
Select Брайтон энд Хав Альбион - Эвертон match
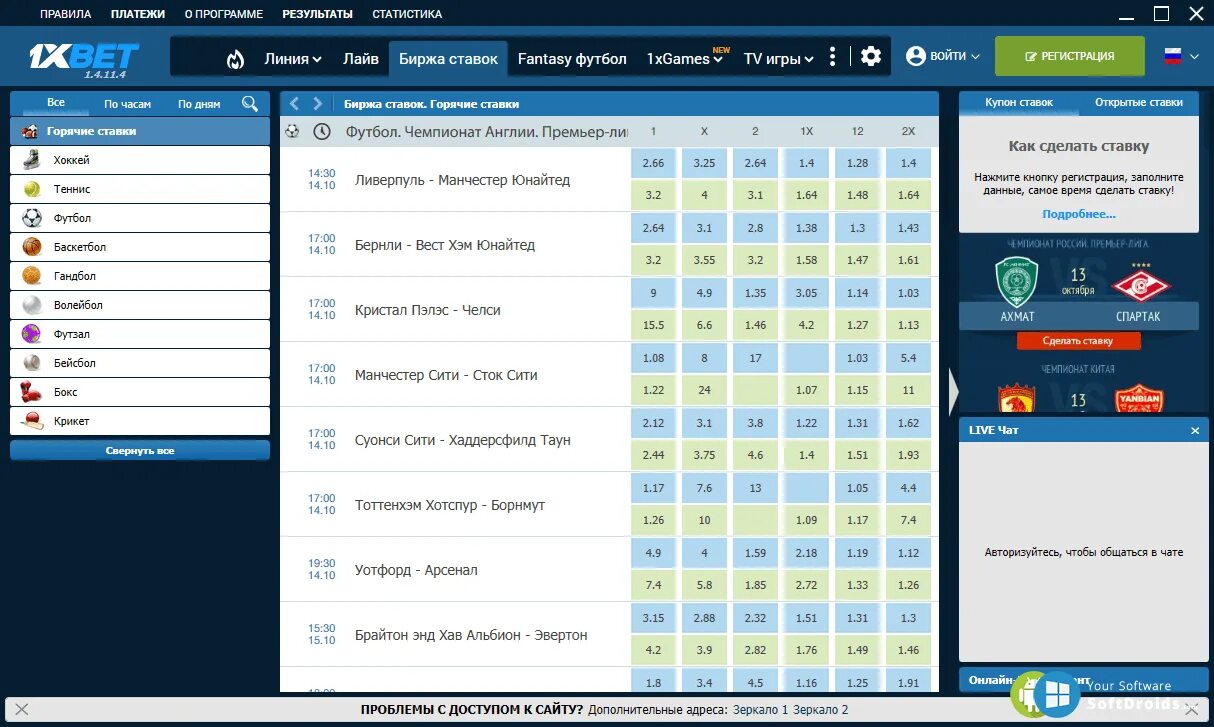pyautogui.click(x=471, y=635)
